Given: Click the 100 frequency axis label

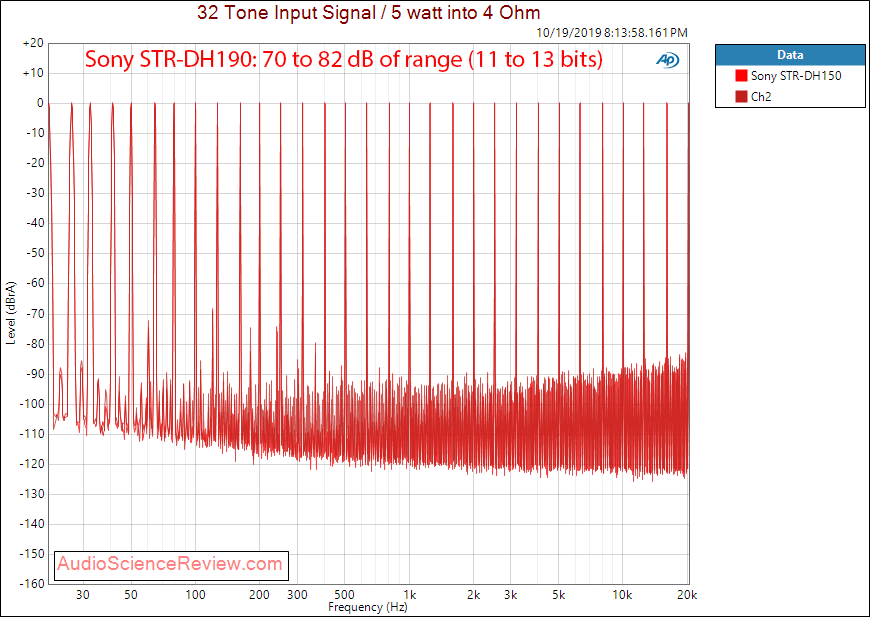Looking at the screenshot, I should point(195,595).
